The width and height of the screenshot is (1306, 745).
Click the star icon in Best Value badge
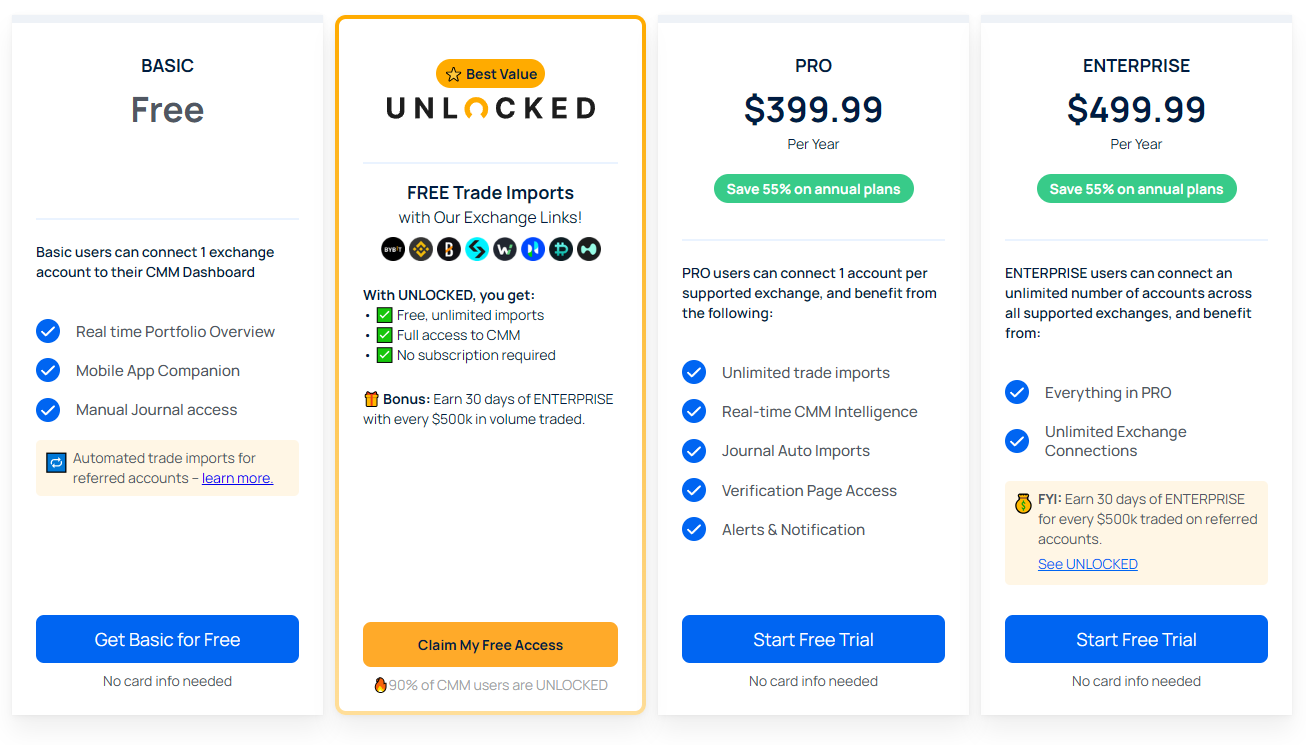point(453,74)
